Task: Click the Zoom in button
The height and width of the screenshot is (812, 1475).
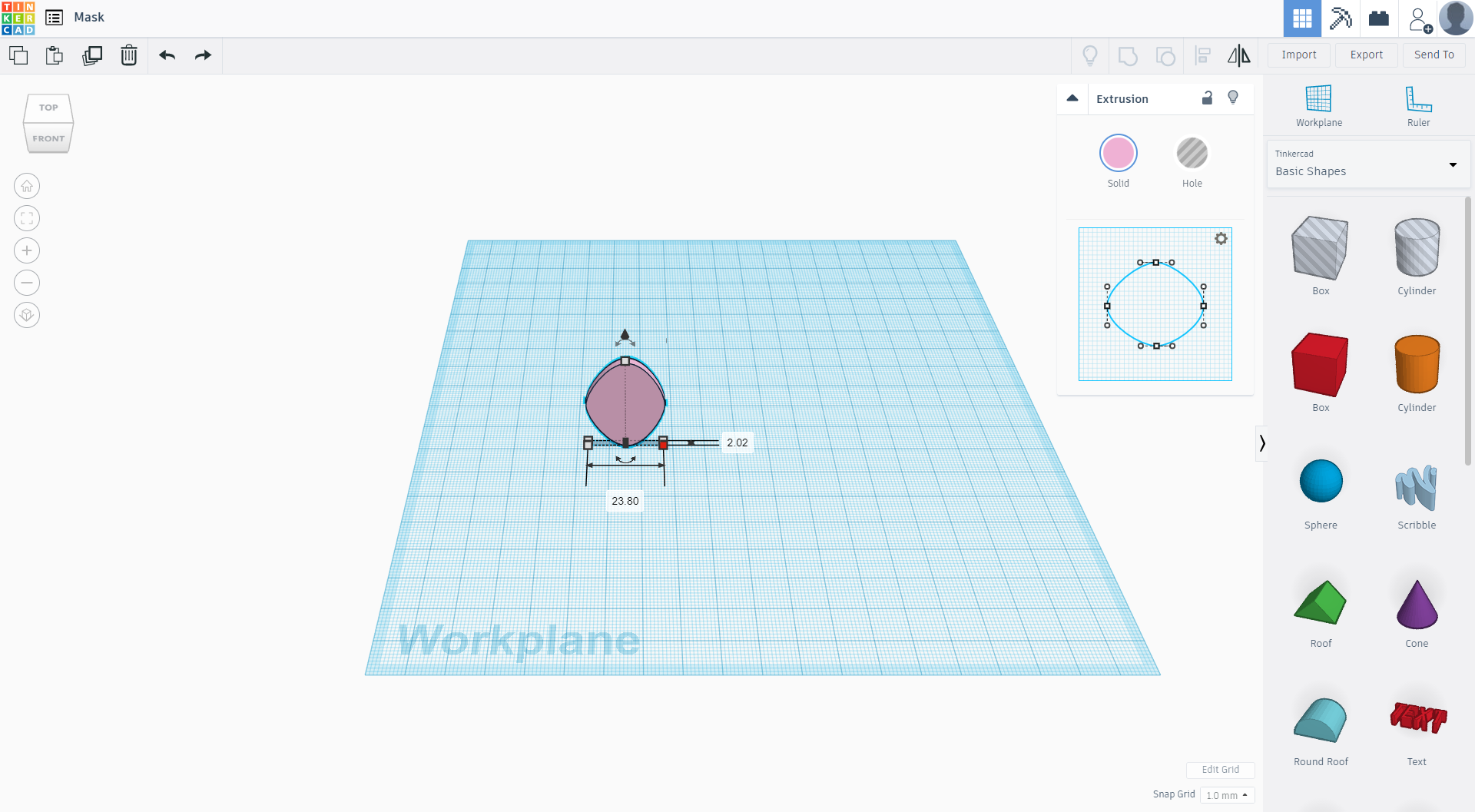Action: point(27,250)
